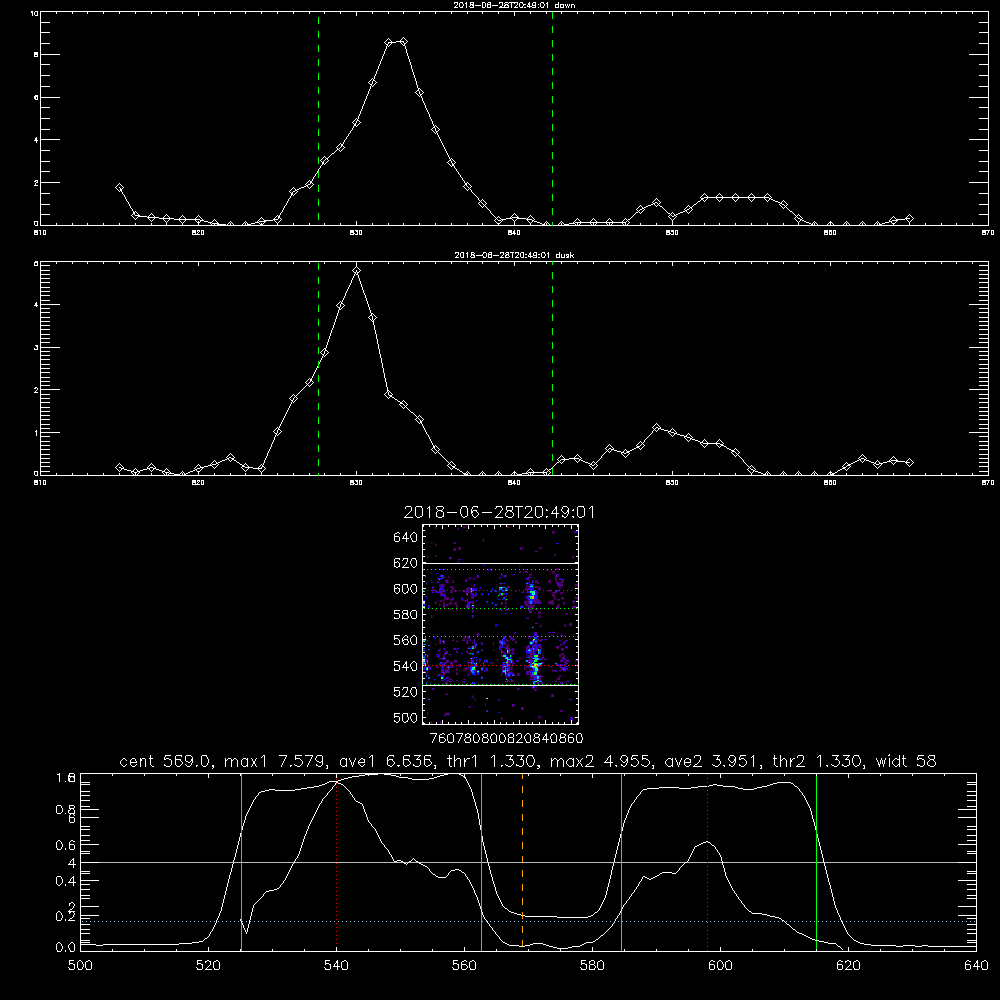Image resolution: width=1000 pixels, height=1000 pixels.
Task: Click the 0.6 y-axis label in bottom plot
Action: [x=66, y=845]
